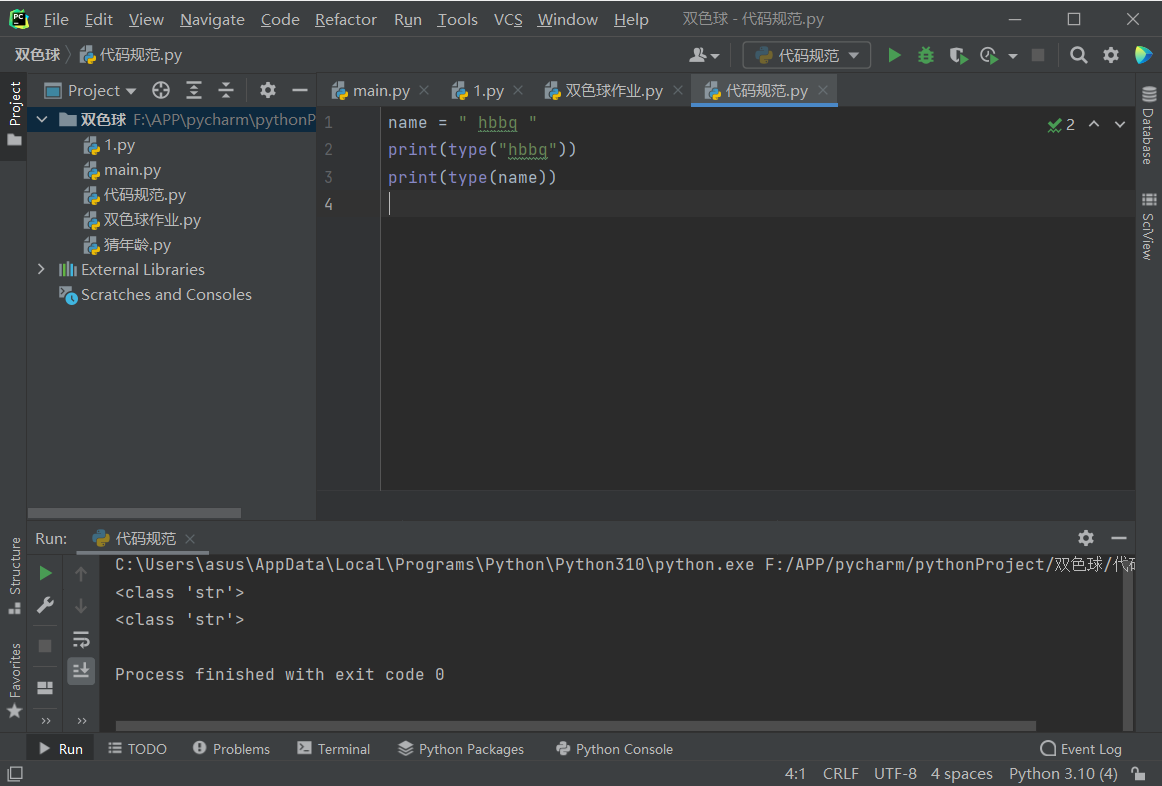Screen dimensions: 1162x786
Task: Toggle read-only lock in status bar
Action: click(x=1138, y=774)
